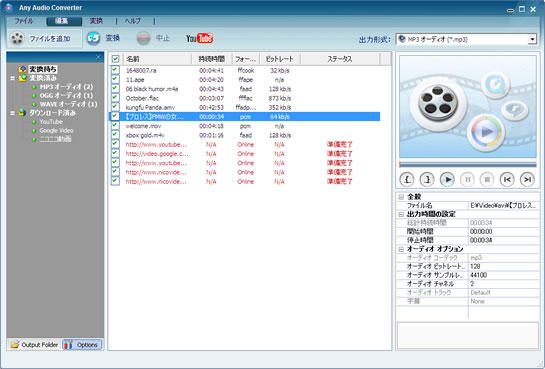Click the downloaded (ダウンロード済み) globe icon

23,113
